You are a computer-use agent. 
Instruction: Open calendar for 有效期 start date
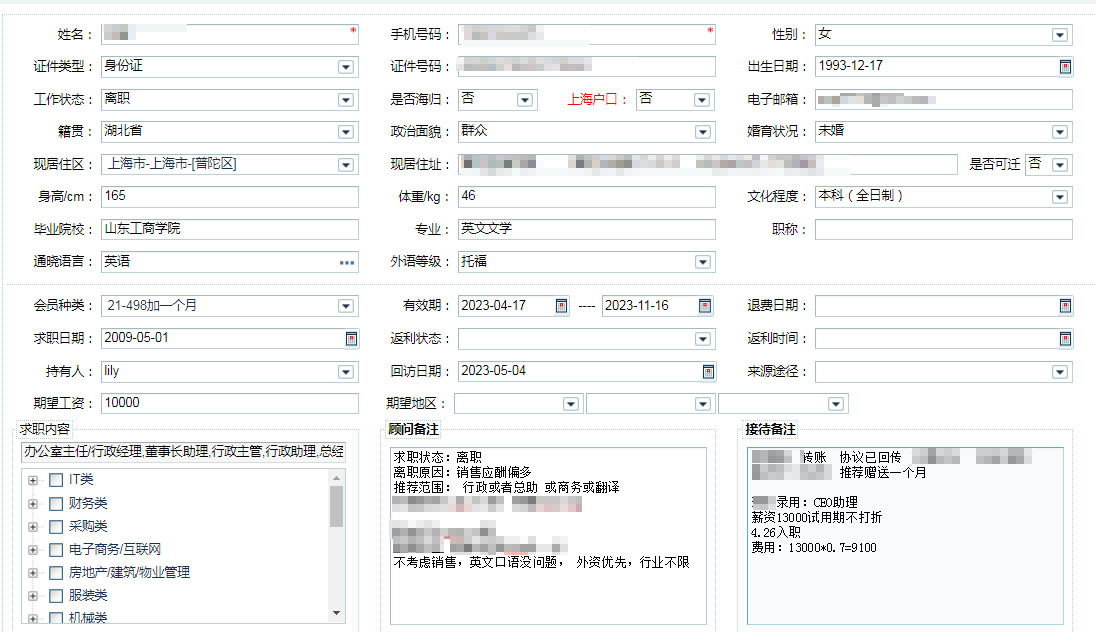561,306
